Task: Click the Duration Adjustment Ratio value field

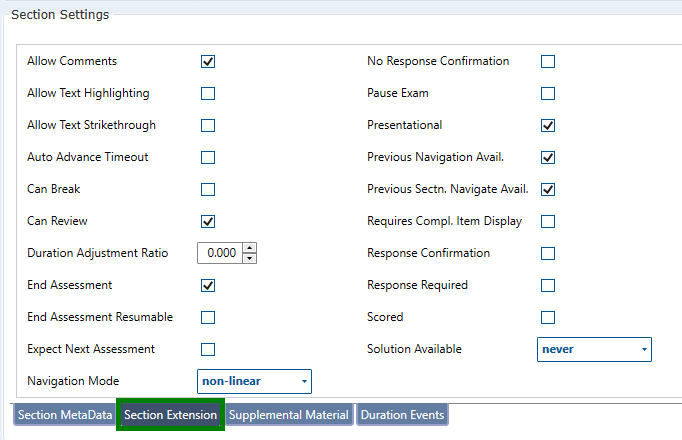Action: click(x=220, y=253)
